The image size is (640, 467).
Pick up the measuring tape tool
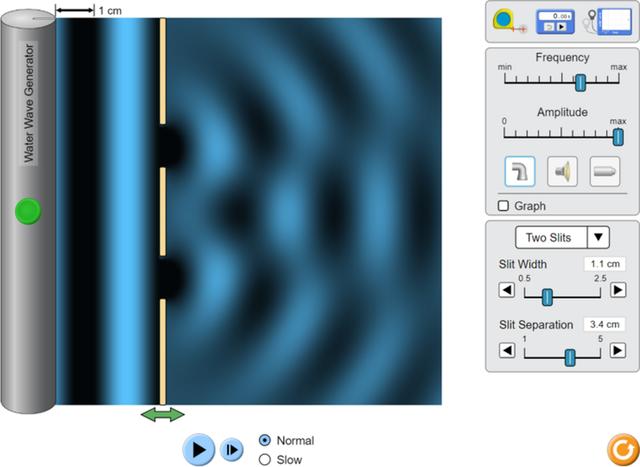point(509,21)
